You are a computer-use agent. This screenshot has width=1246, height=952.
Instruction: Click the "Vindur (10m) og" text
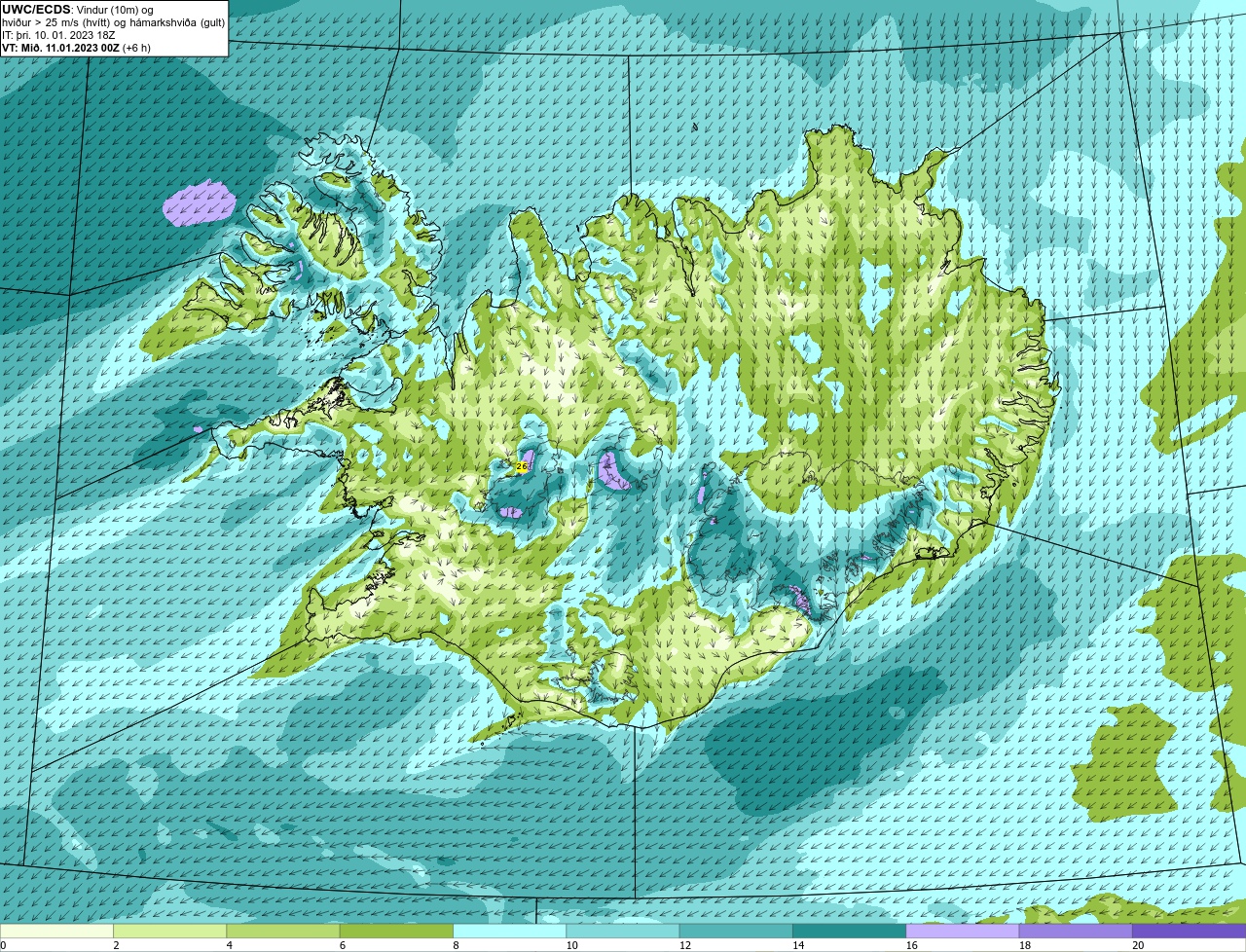pyautogui.click(x=114, y=10)
